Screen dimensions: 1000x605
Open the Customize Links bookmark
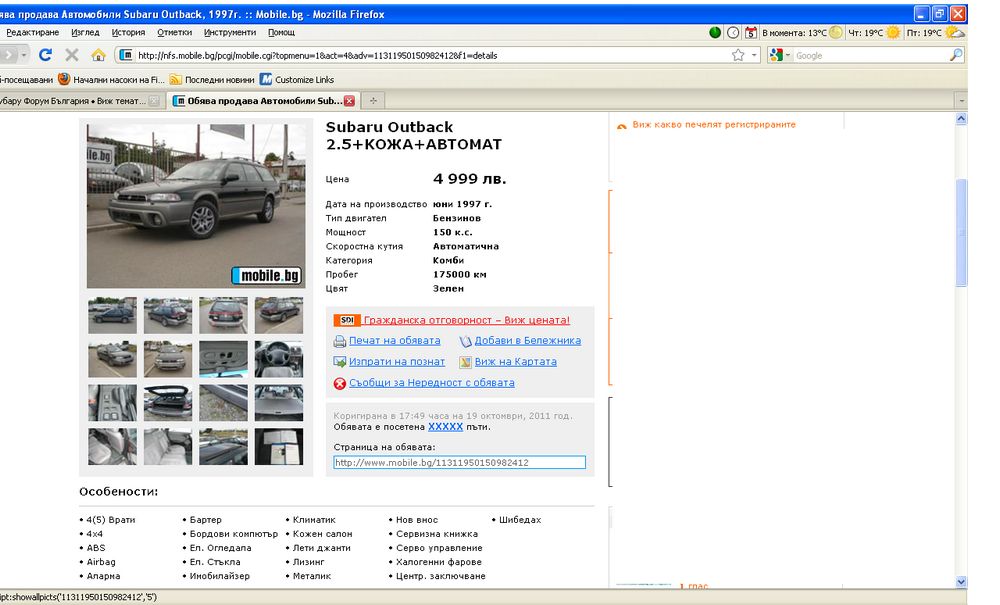(x=297, y=80)
